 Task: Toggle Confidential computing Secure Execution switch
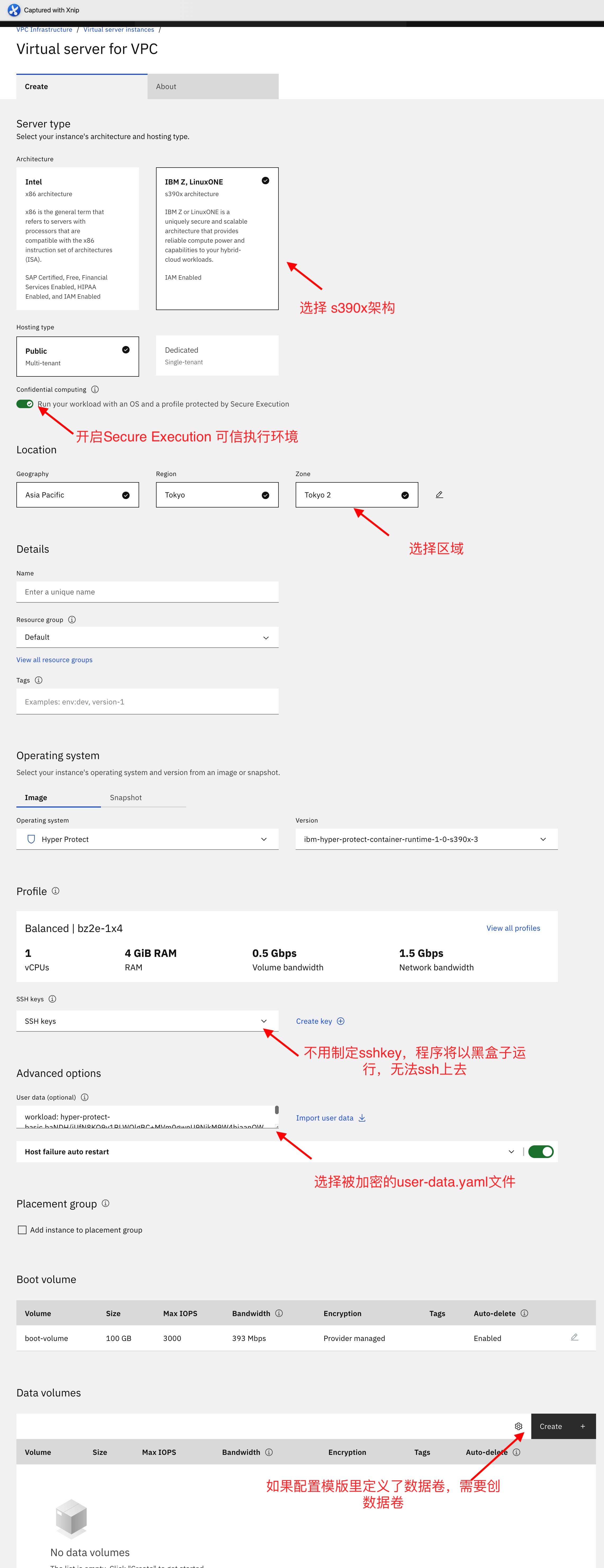click(x=25, y=404)
